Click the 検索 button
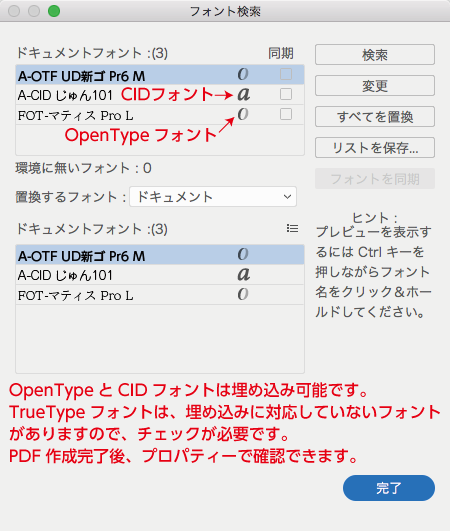The width and height of the screenshot is (450, 531). pos(375,55)
